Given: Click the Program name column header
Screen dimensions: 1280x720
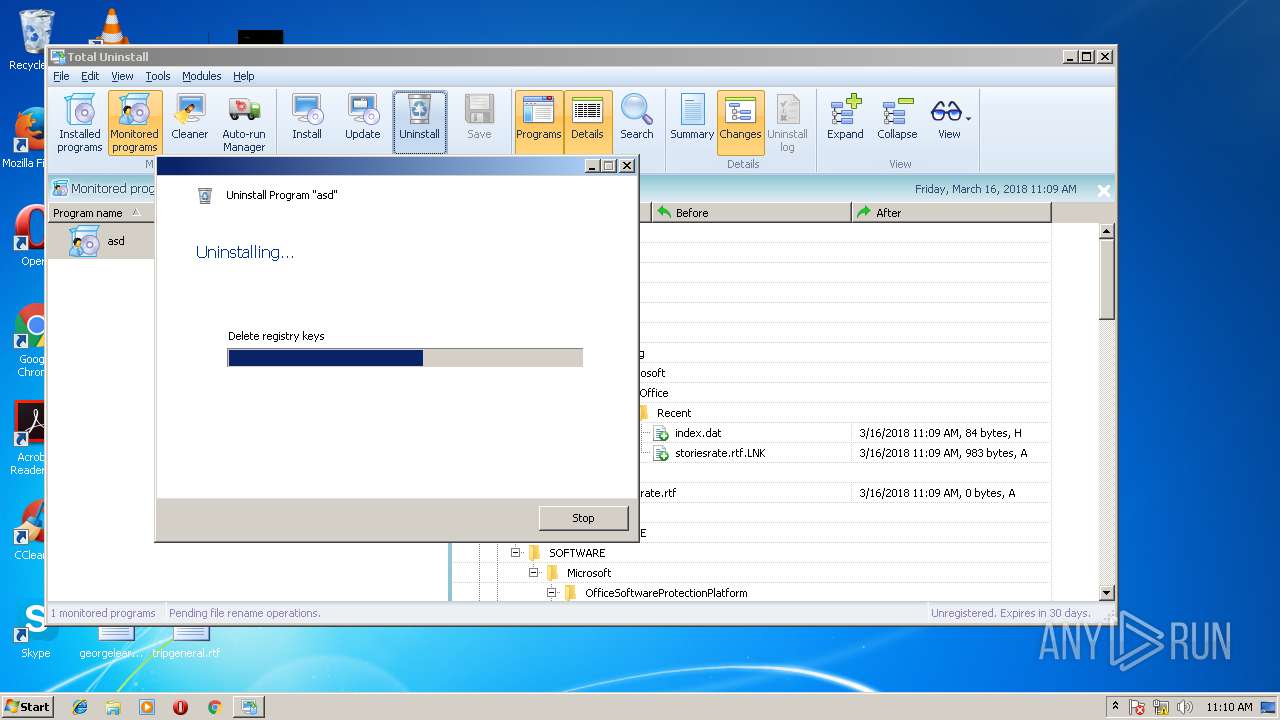Looking at the screenshot, I should [100, 213].
